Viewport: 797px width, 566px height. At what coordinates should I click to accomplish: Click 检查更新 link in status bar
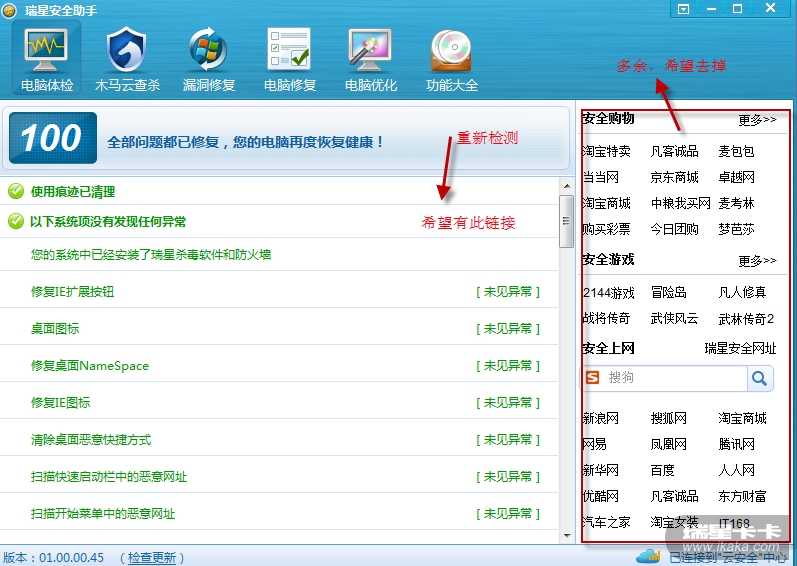[151, 557]
